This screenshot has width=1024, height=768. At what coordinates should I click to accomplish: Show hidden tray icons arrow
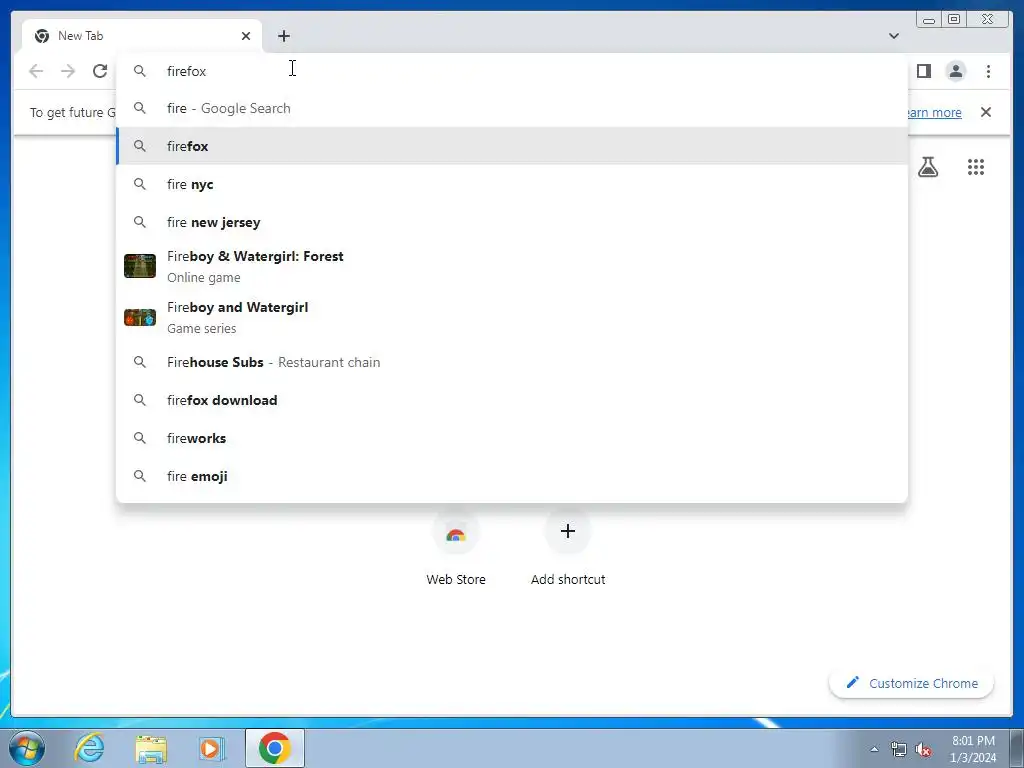[x=874, y=749]
